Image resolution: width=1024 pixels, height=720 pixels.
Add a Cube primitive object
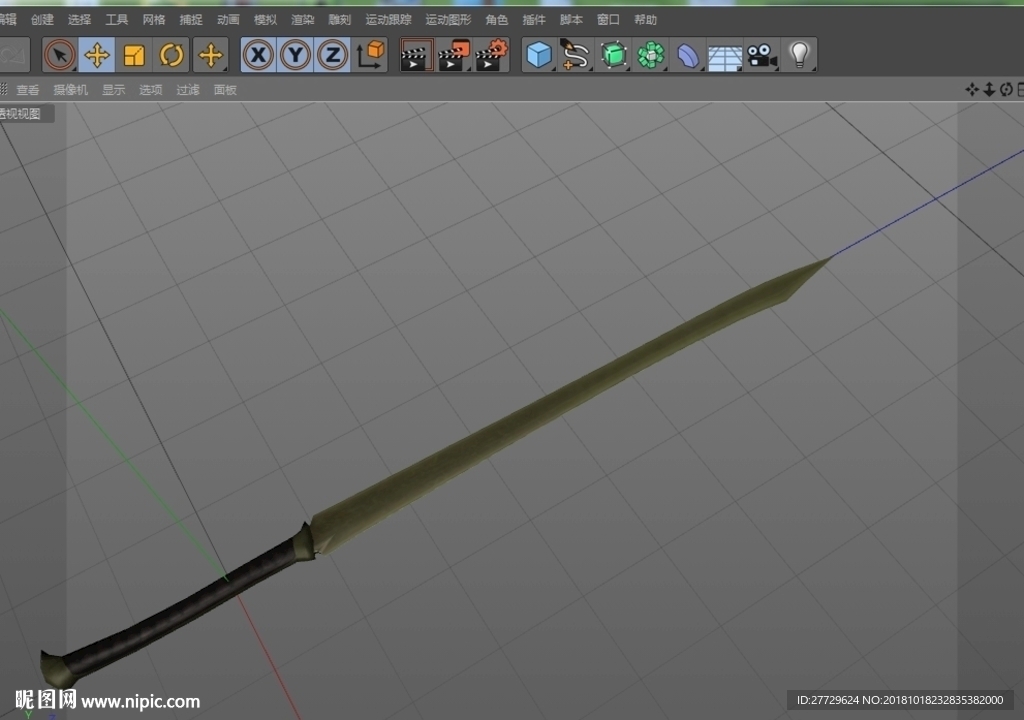click(x=539, y=55)
